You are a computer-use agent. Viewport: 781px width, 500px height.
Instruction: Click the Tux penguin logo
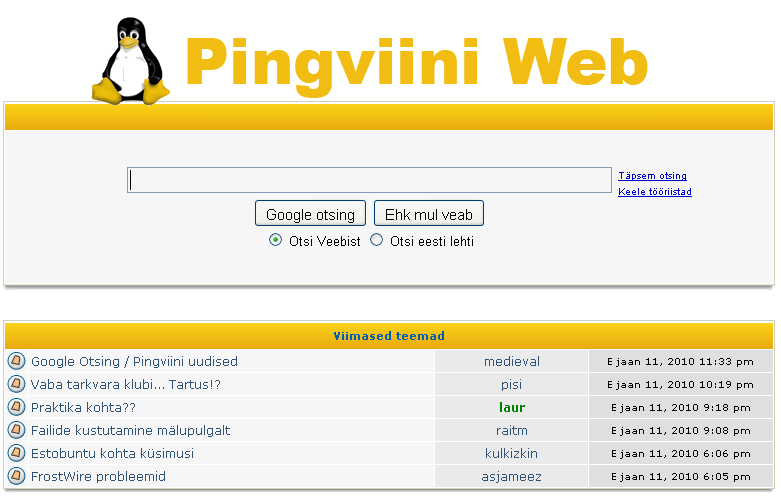(132, 62)
